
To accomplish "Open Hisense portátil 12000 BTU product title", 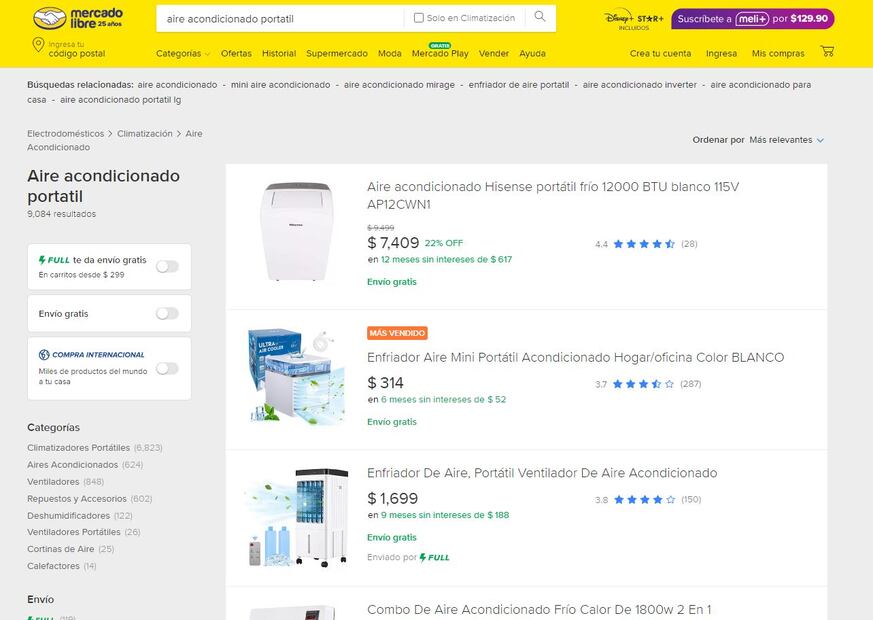I will 553,195.
